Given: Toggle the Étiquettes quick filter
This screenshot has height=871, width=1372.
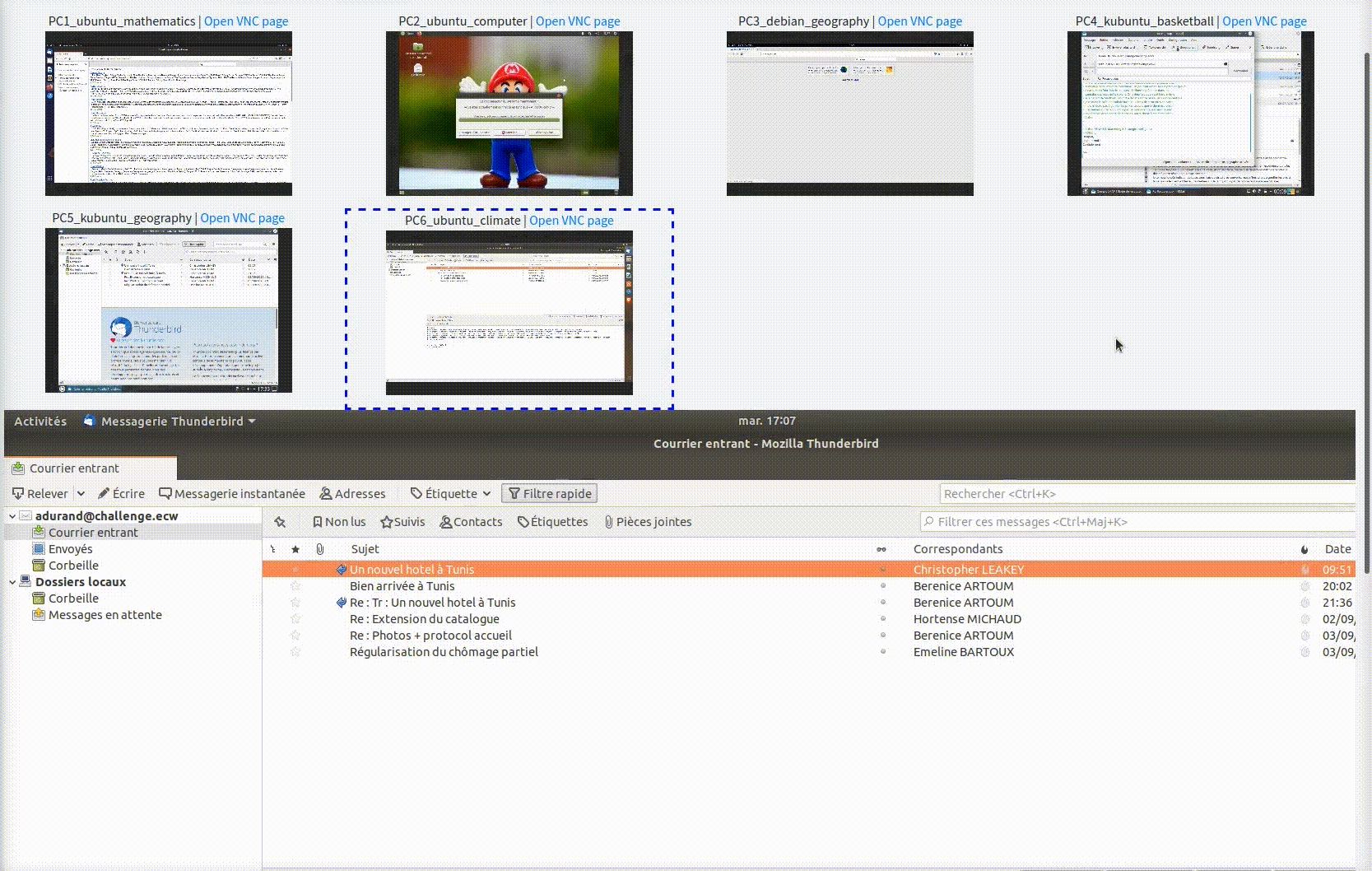Looking at the screenshot, I should [x=552, y=522].
